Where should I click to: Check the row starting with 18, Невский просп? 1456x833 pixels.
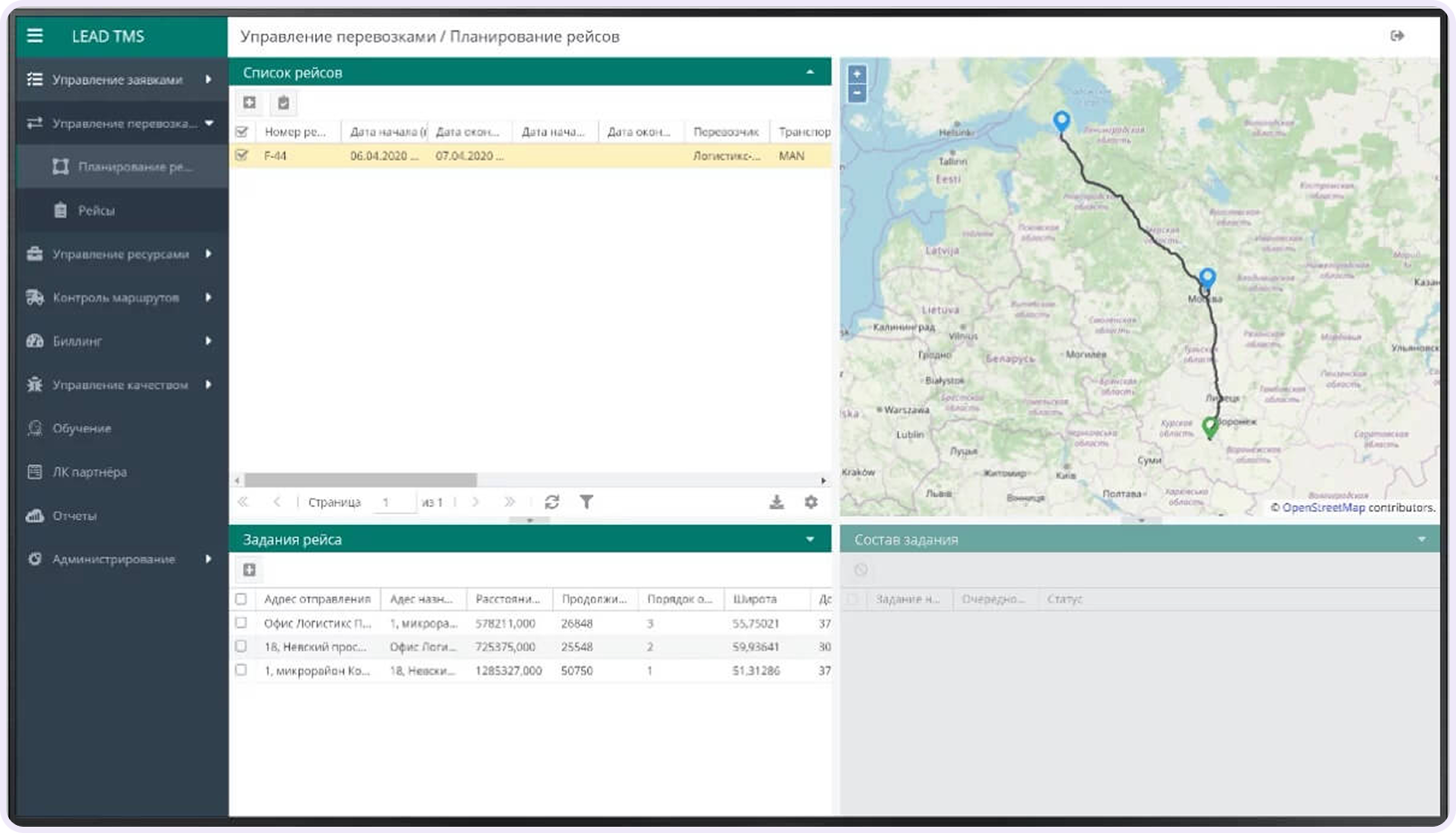click(x=241, y=646)
